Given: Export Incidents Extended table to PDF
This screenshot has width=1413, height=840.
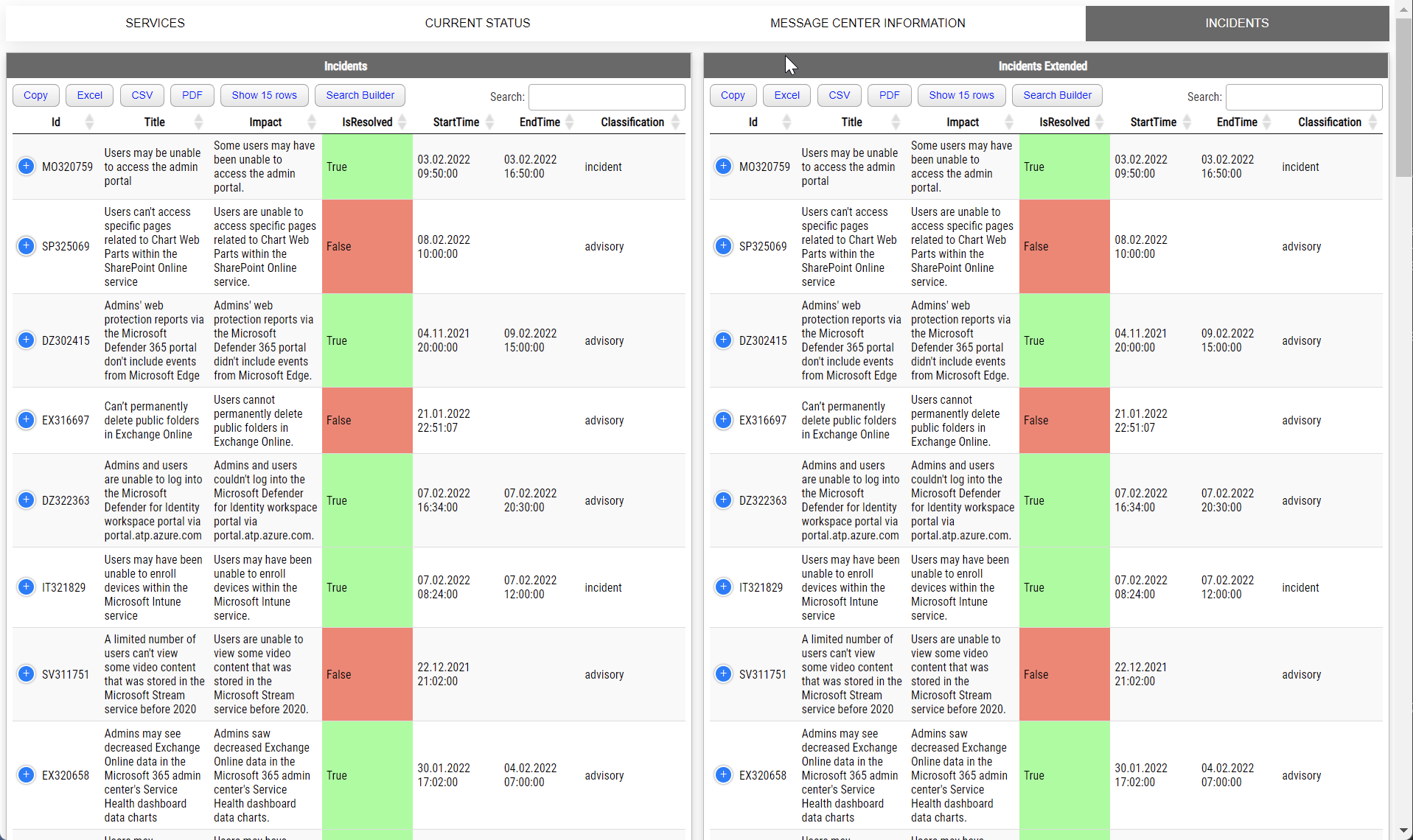Looking at the screenshot, I should coord(888,95).
